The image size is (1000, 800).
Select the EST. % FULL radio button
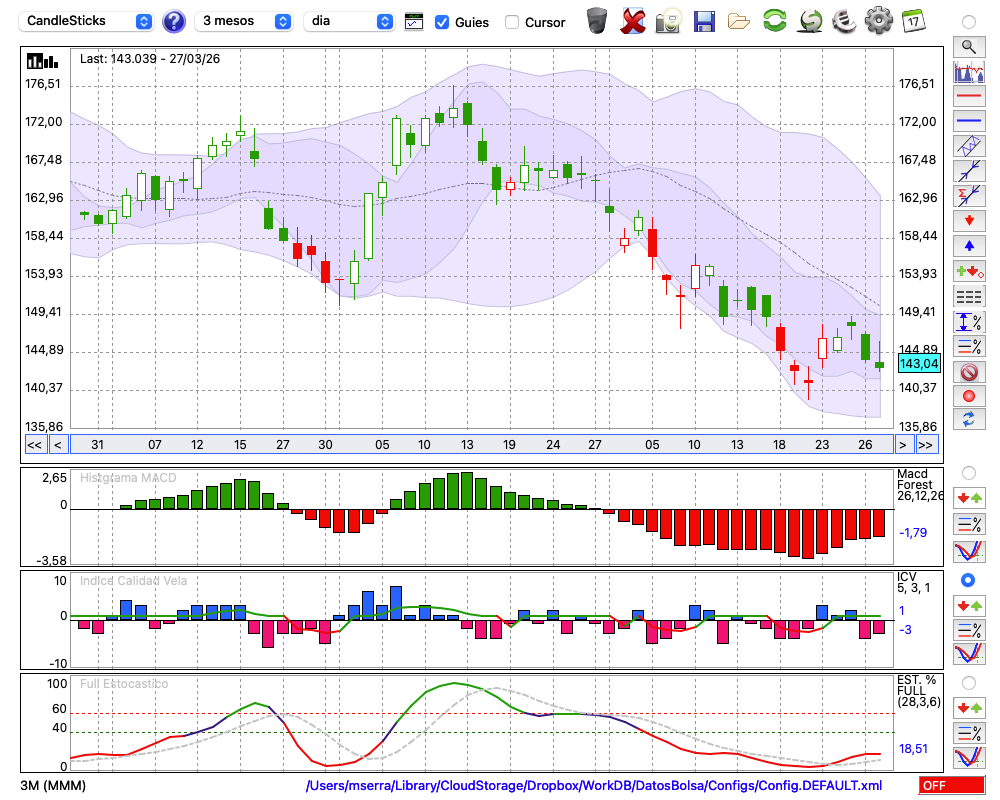968,682
